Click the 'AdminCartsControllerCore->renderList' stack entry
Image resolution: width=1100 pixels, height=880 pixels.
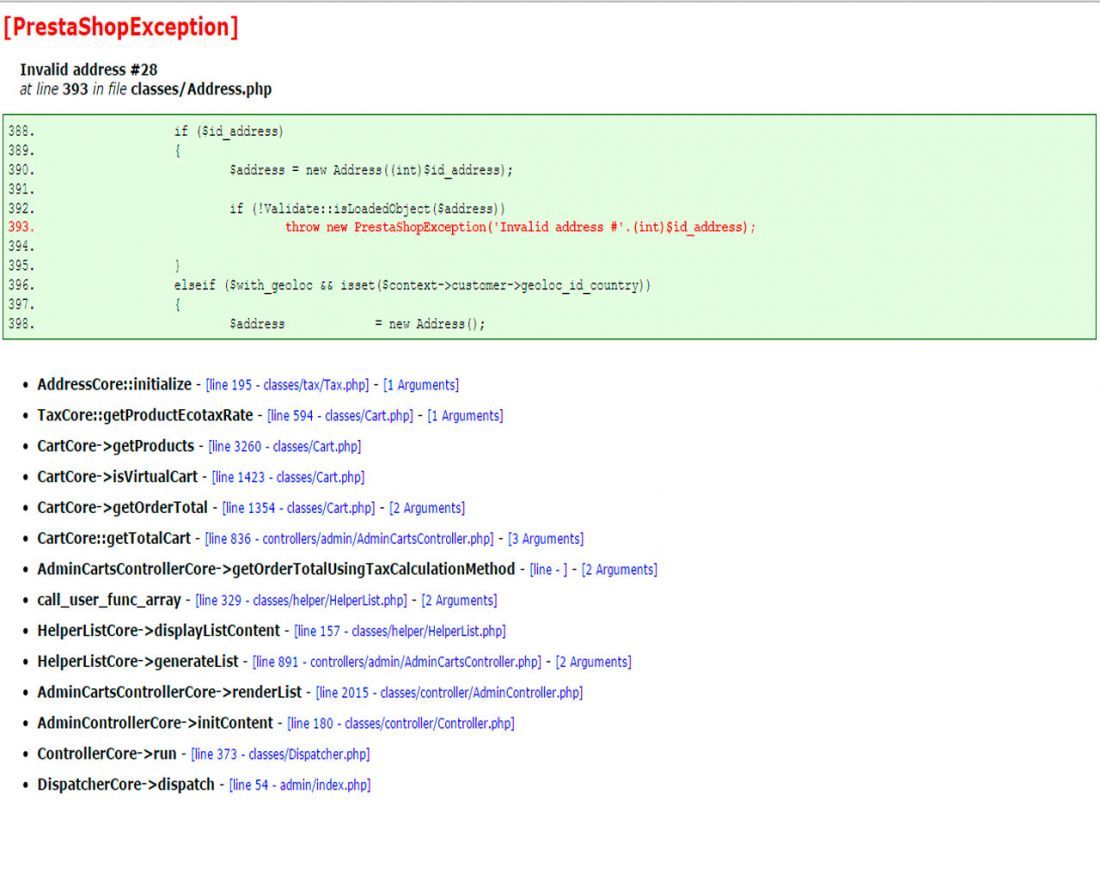[169, 693]
